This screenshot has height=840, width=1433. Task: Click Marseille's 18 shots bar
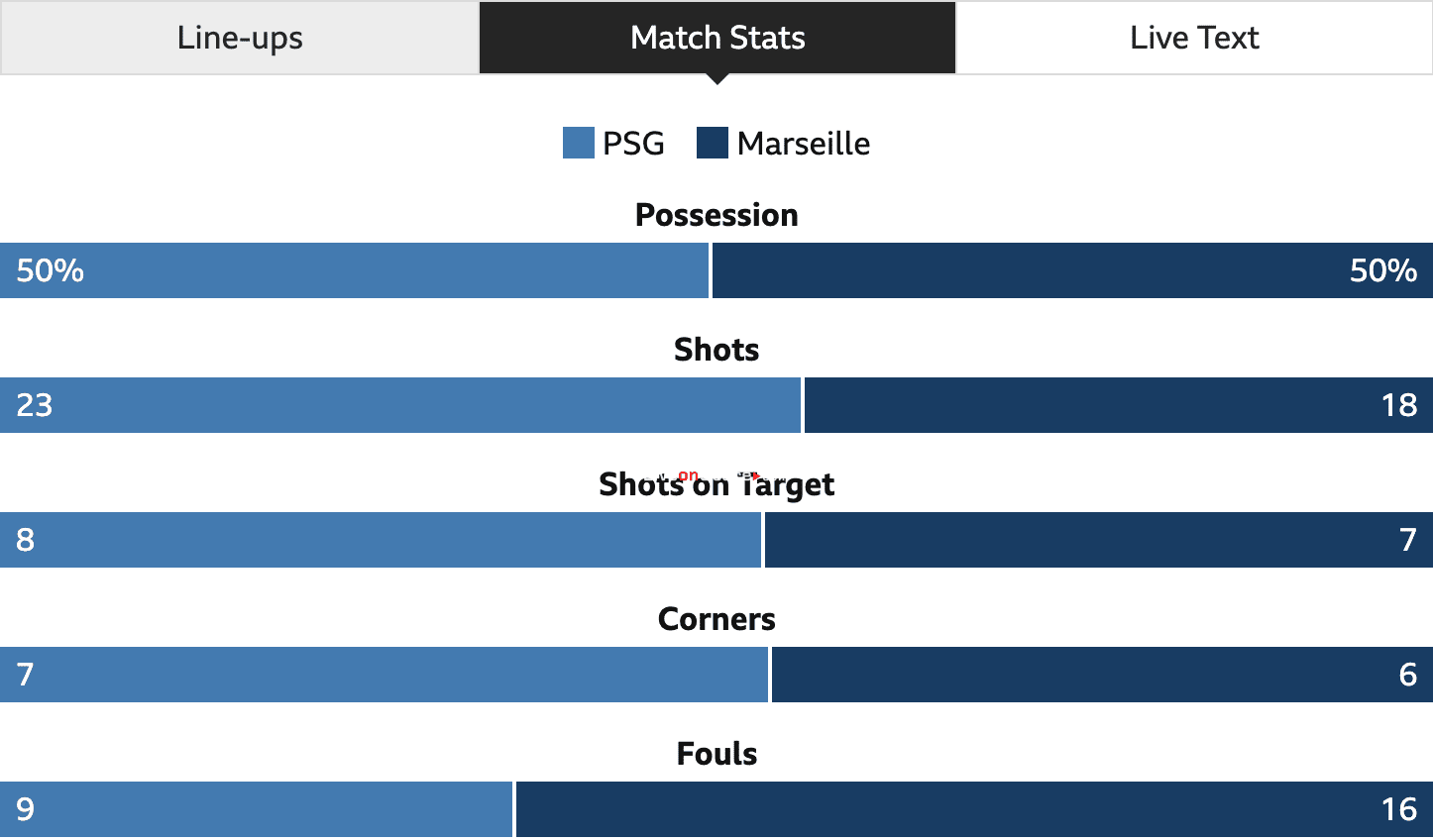(x=1119, y=405)
